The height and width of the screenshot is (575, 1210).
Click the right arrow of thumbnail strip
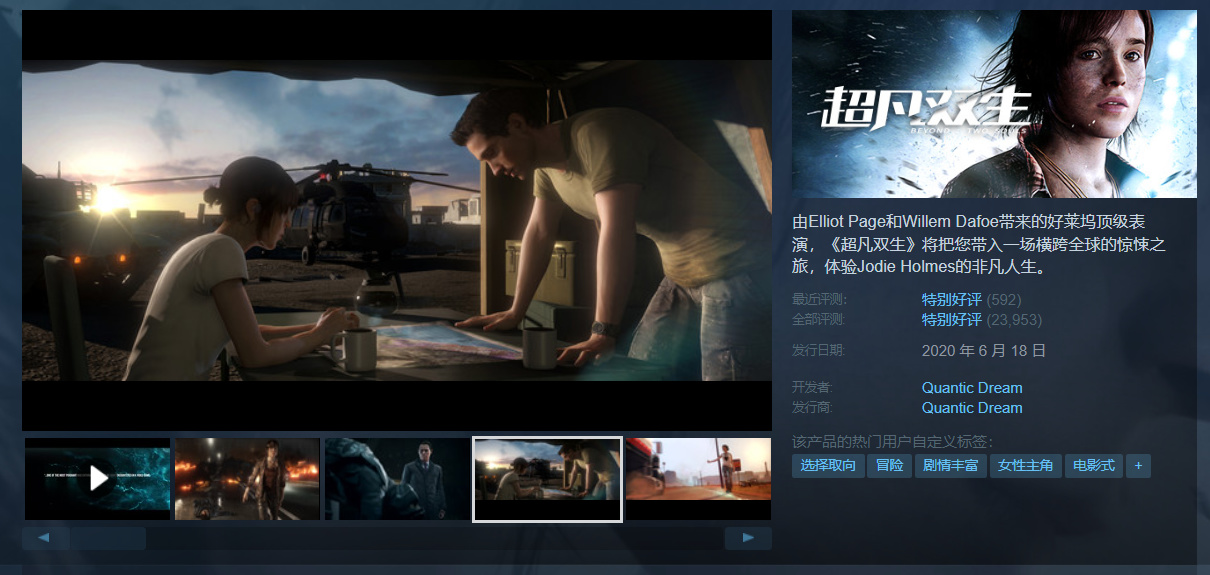tap(748, 538)
